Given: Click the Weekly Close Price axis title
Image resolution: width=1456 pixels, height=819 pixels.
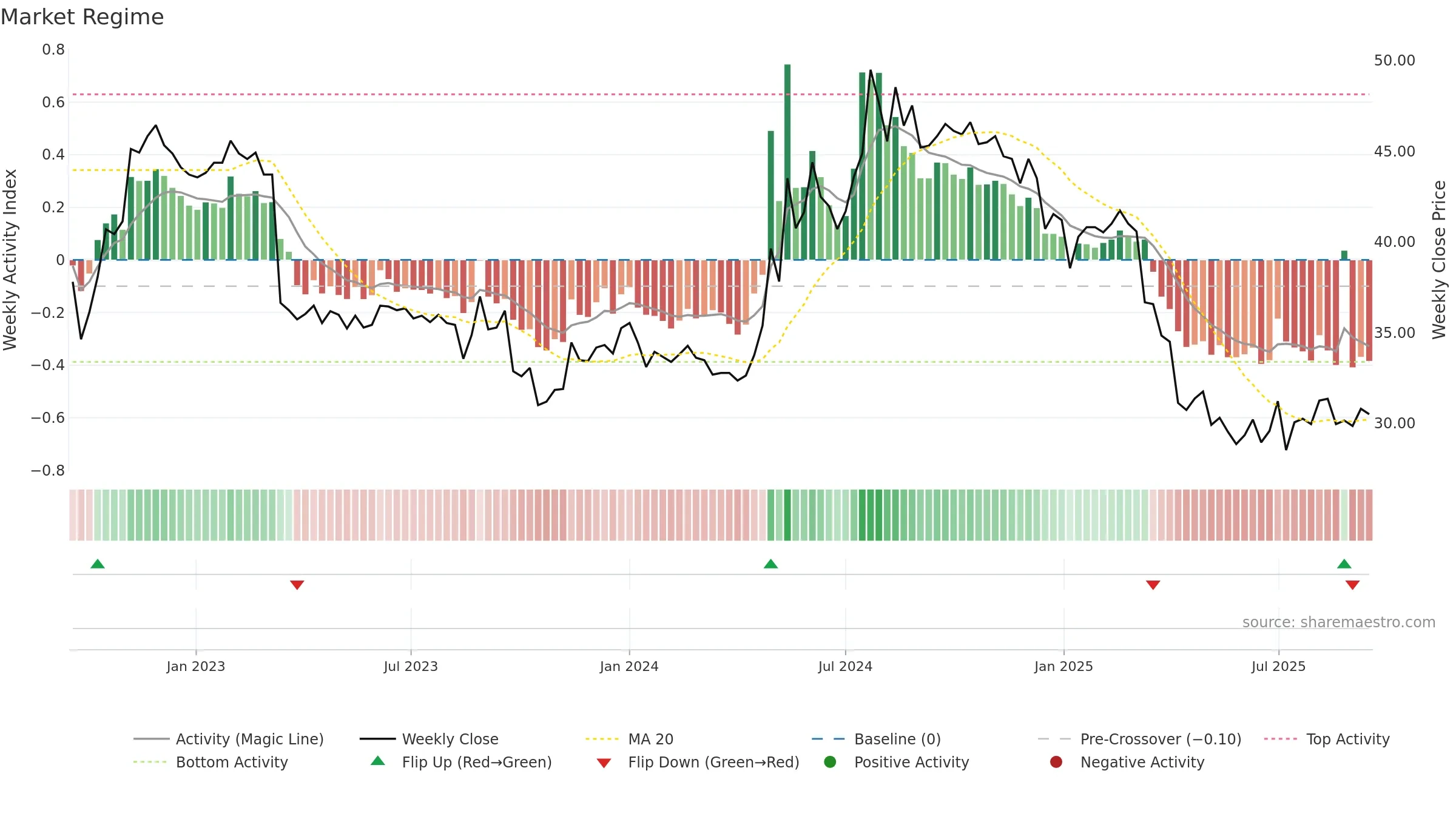Looking at the screenshot, I should coord(1439,260).
